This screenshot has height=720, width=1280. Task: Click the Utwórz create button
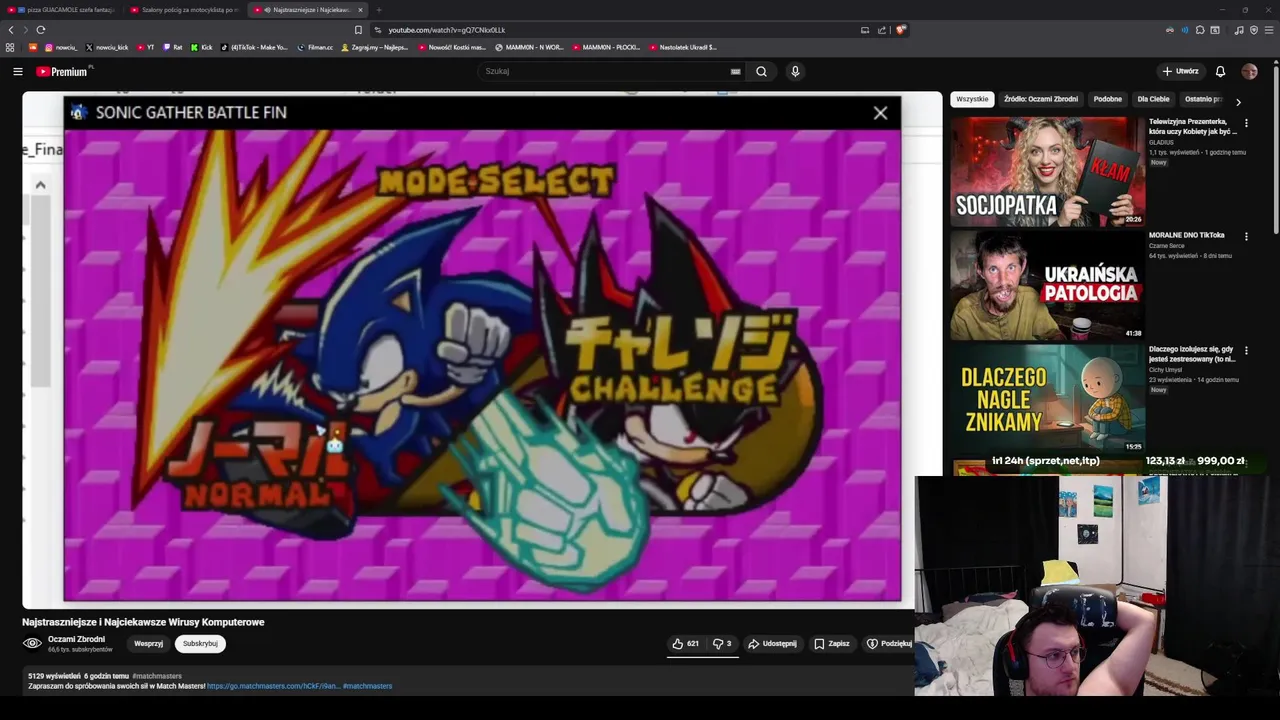point(1180,71)
